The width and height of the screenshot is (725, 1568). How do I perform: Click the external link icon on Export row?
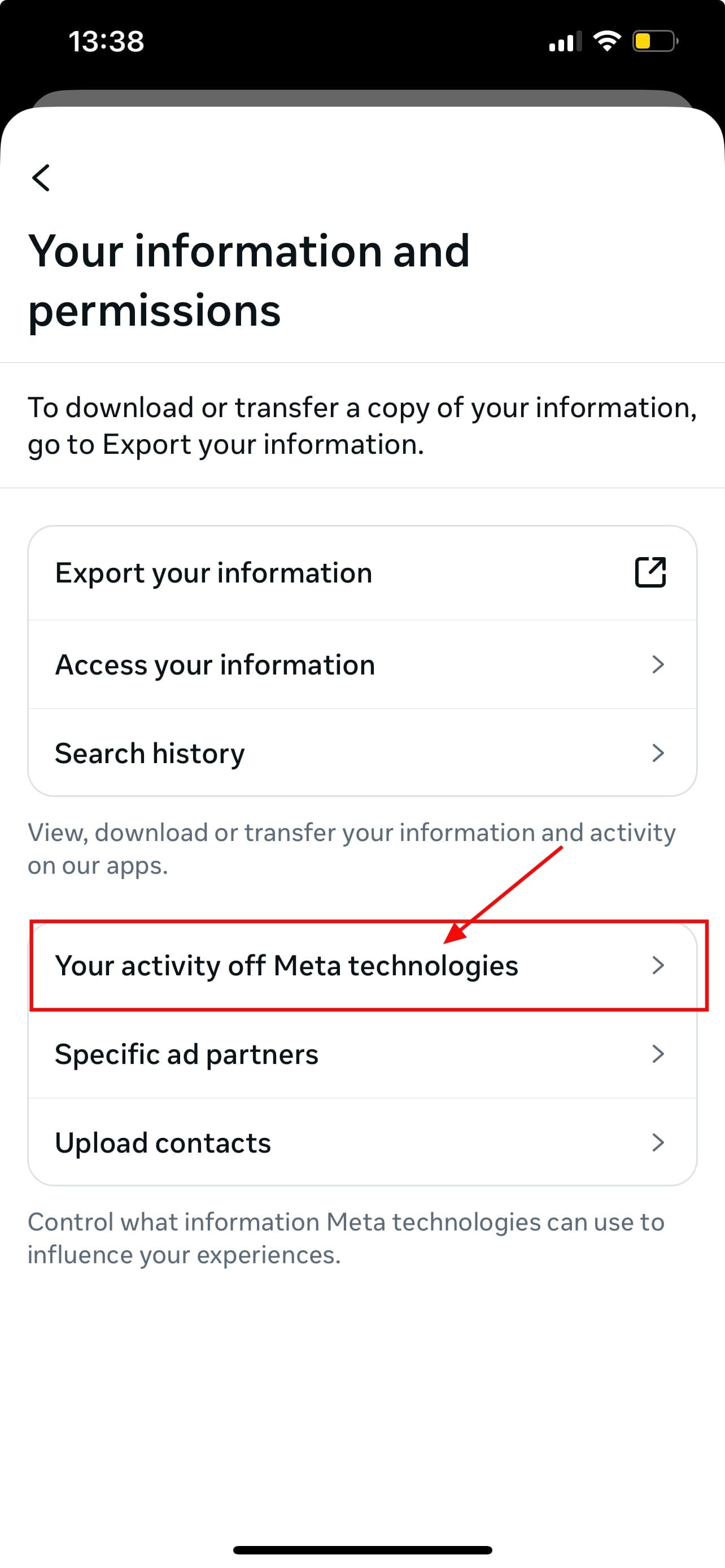point(650,572)
